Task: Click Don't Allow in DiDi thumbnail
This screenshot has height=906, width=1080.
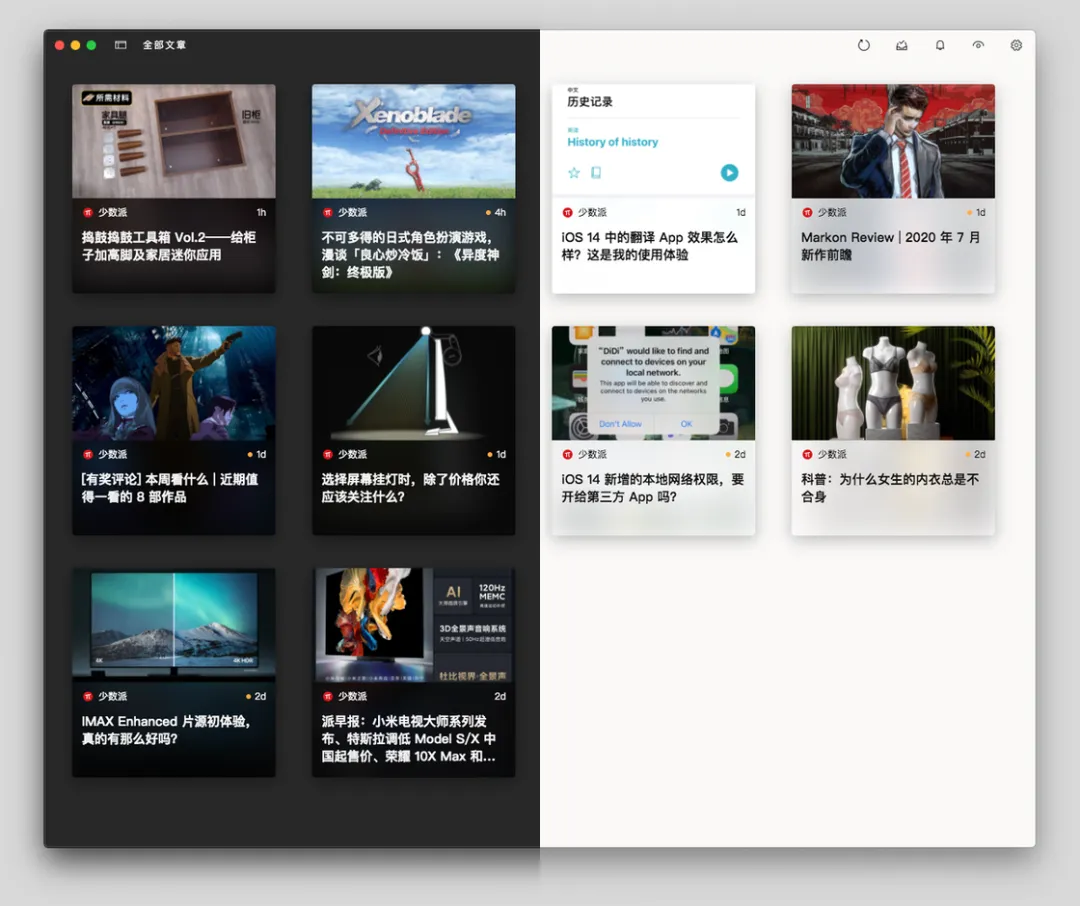Action: pos(620,424)
